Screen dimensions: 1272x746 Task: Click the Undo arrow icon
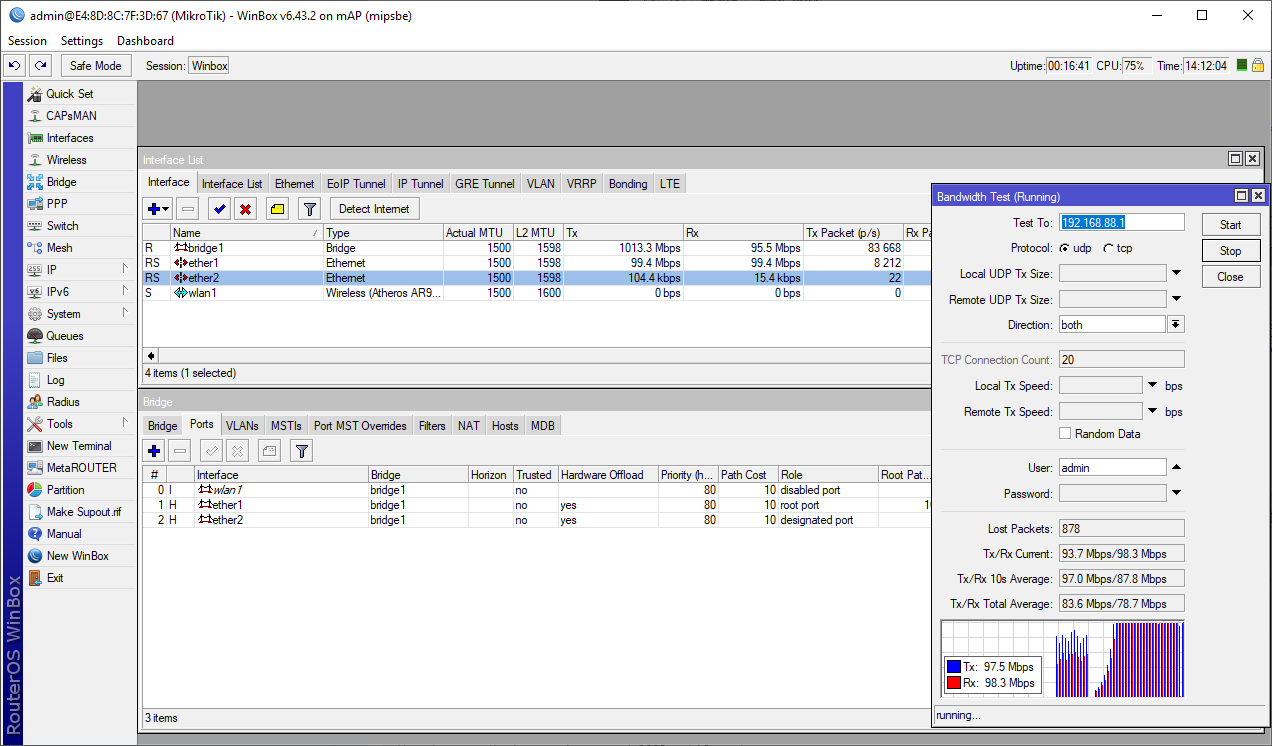[x=14, y=65]
